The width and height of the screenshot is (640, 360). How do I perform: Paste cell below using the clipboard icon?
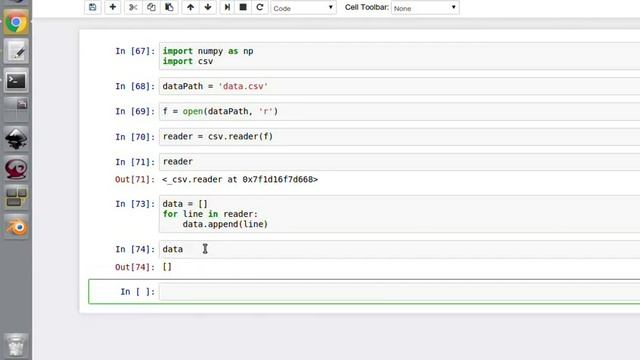[x=169, y=7]
